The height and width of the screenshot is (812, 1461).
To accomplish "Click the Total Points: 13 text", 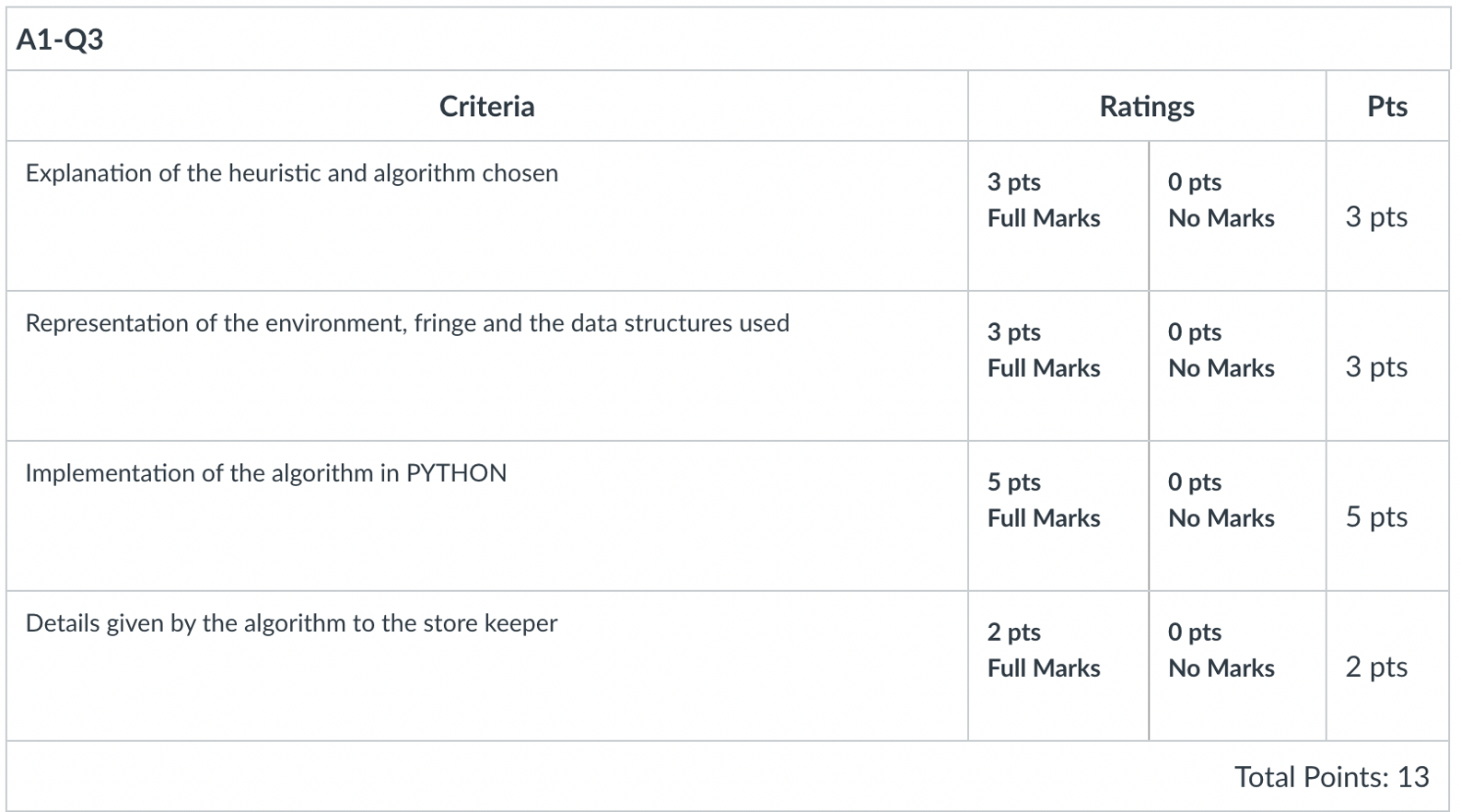I will (1331, 778).
